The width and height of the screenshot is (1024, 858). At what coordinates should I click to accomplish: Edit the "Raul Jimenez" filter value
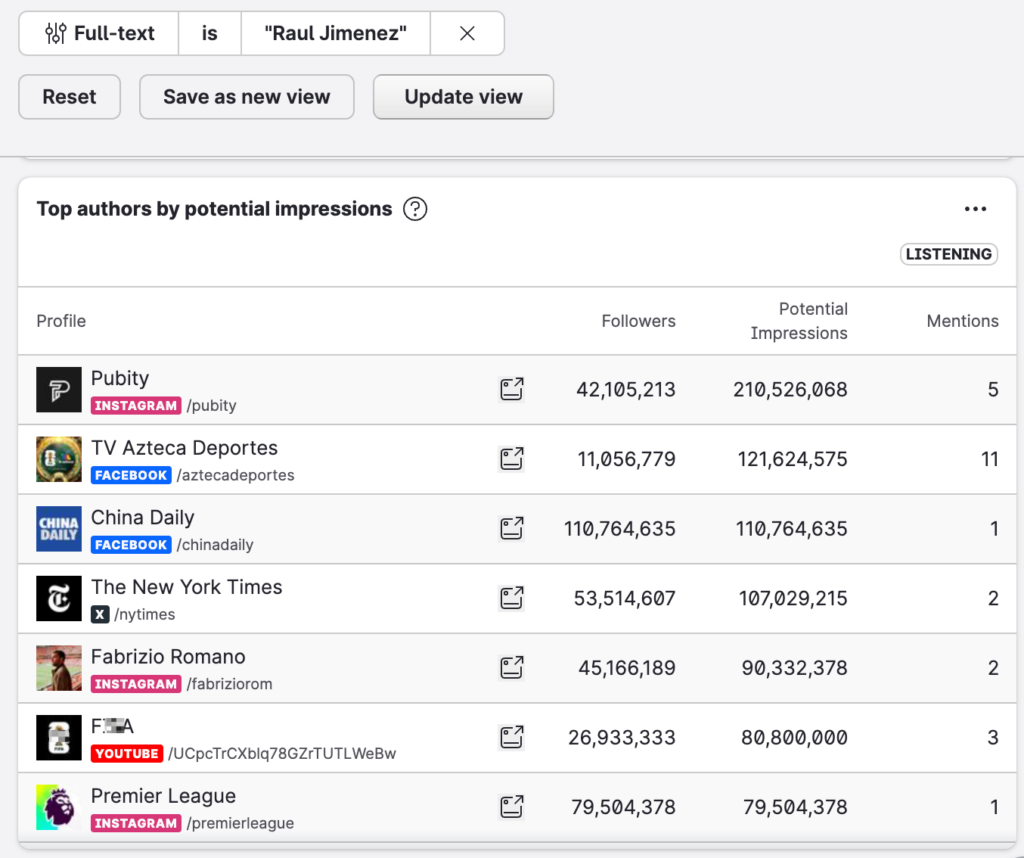pos(336,33)
